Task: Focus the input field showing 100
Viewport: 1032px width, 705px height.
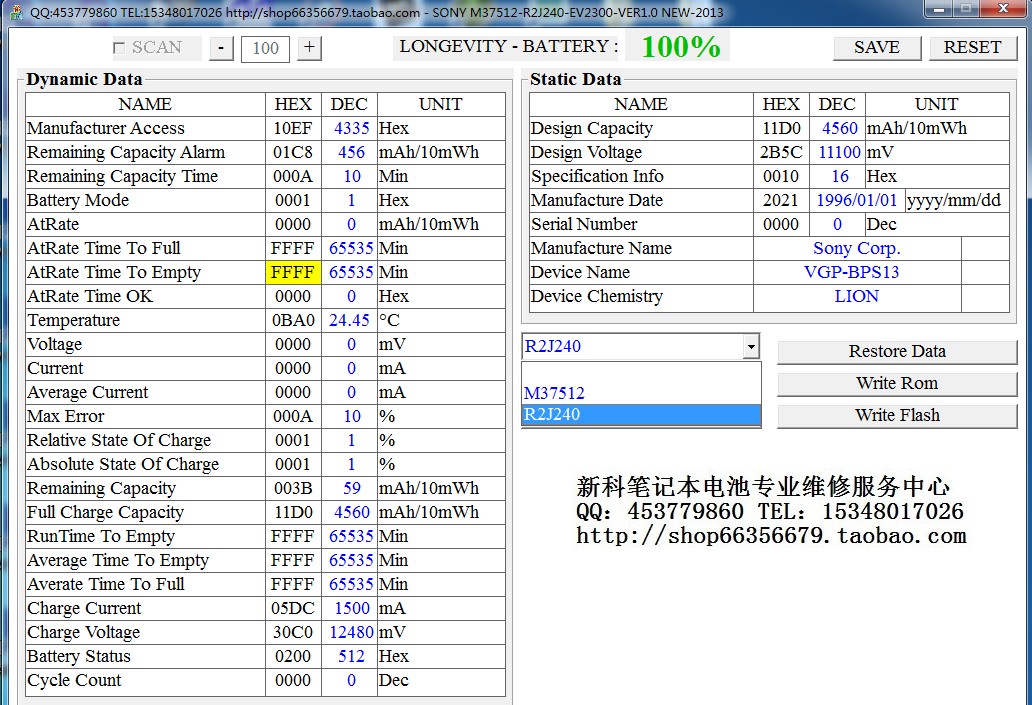Action: click(265, 49)
